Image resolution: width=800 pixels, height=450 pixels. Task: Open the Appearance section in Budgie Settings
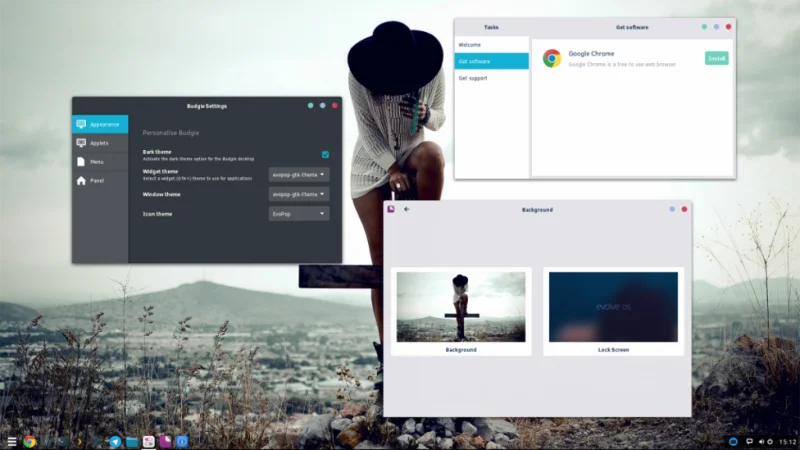100,124
